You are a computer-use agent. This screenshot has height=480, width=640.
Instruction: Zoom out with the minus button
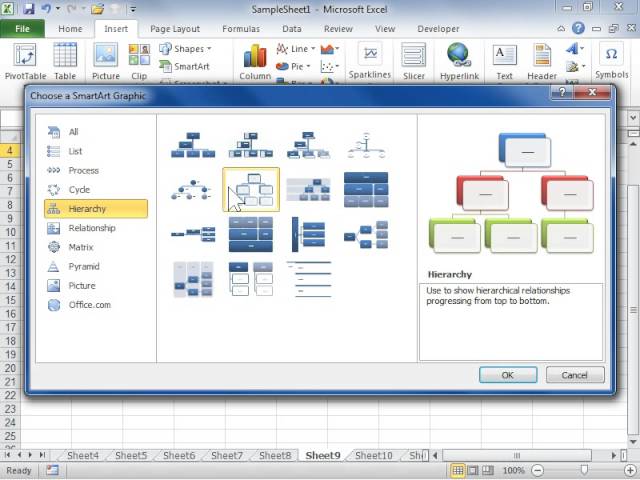(x=538, y=471)
